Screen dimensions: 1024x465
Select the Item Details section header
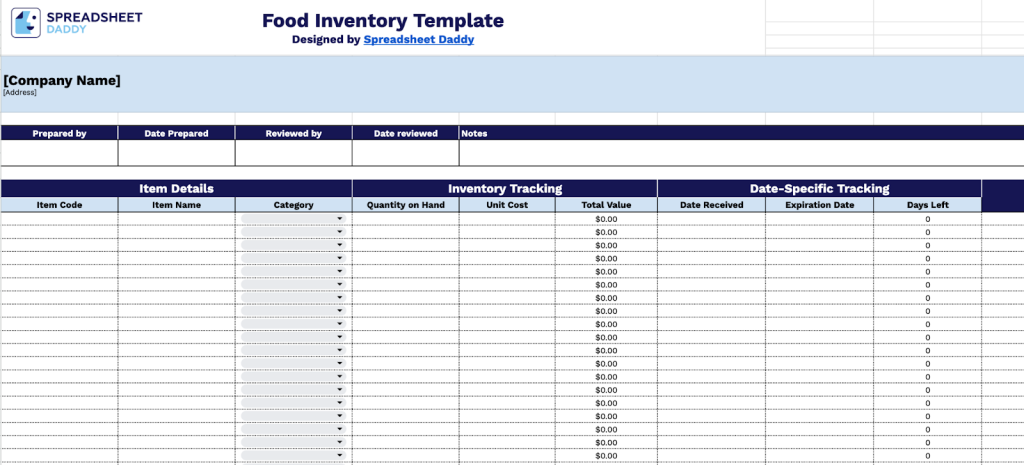point(176,188)
